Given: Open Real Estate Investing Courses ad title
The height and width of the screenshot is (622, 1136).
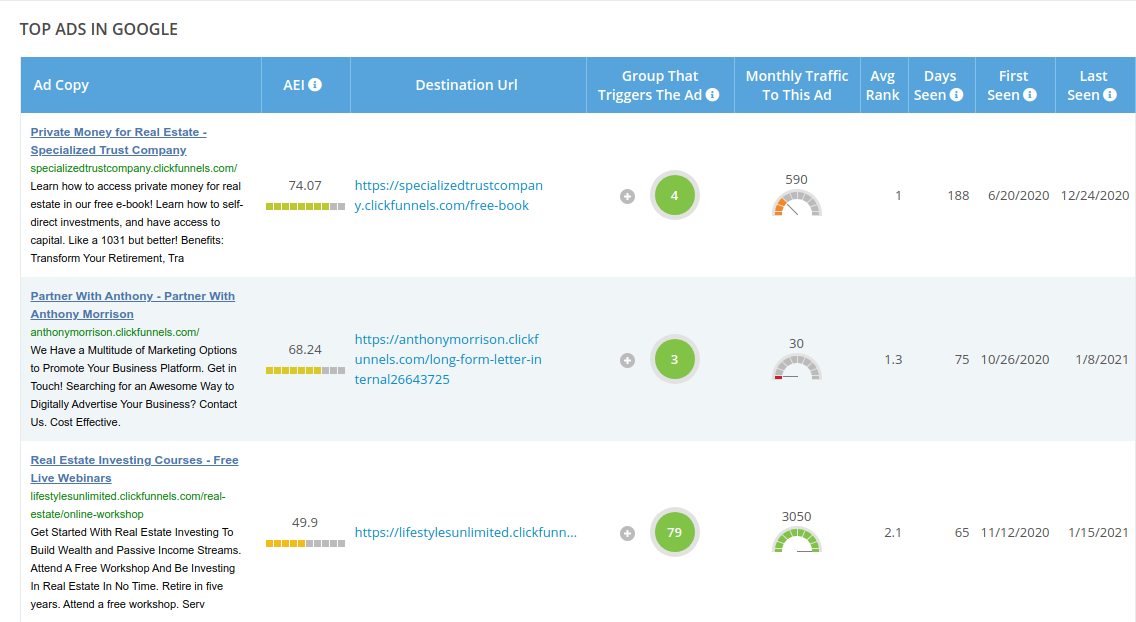Looking at the screenshot, I should pos(135,469).
